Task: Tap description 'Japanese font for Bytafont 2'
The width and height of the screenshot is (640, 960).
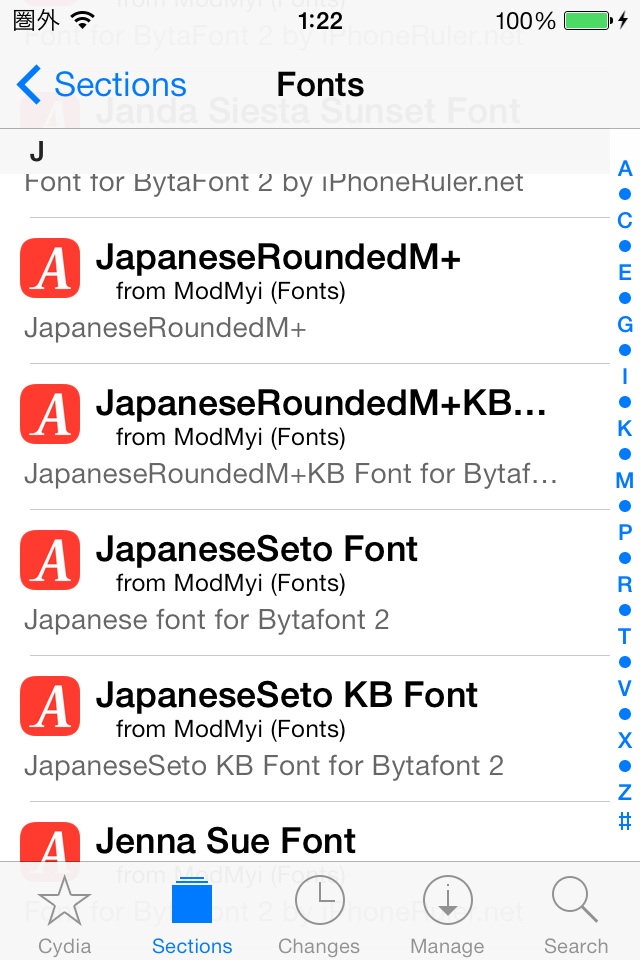Action: click(207, 620)
